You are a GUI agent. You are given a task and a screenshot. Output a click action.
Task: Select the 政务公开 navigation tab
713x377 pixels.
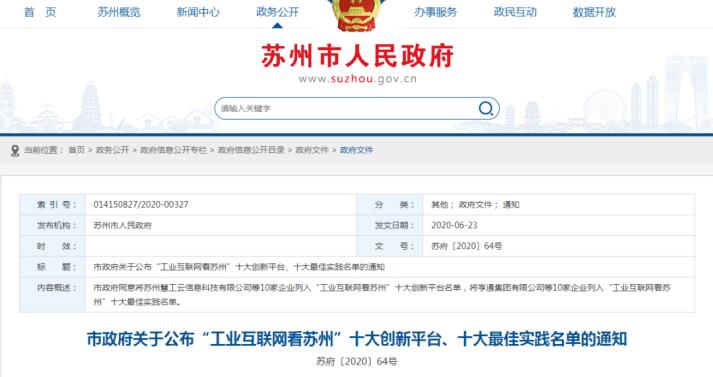click(277, 12)
